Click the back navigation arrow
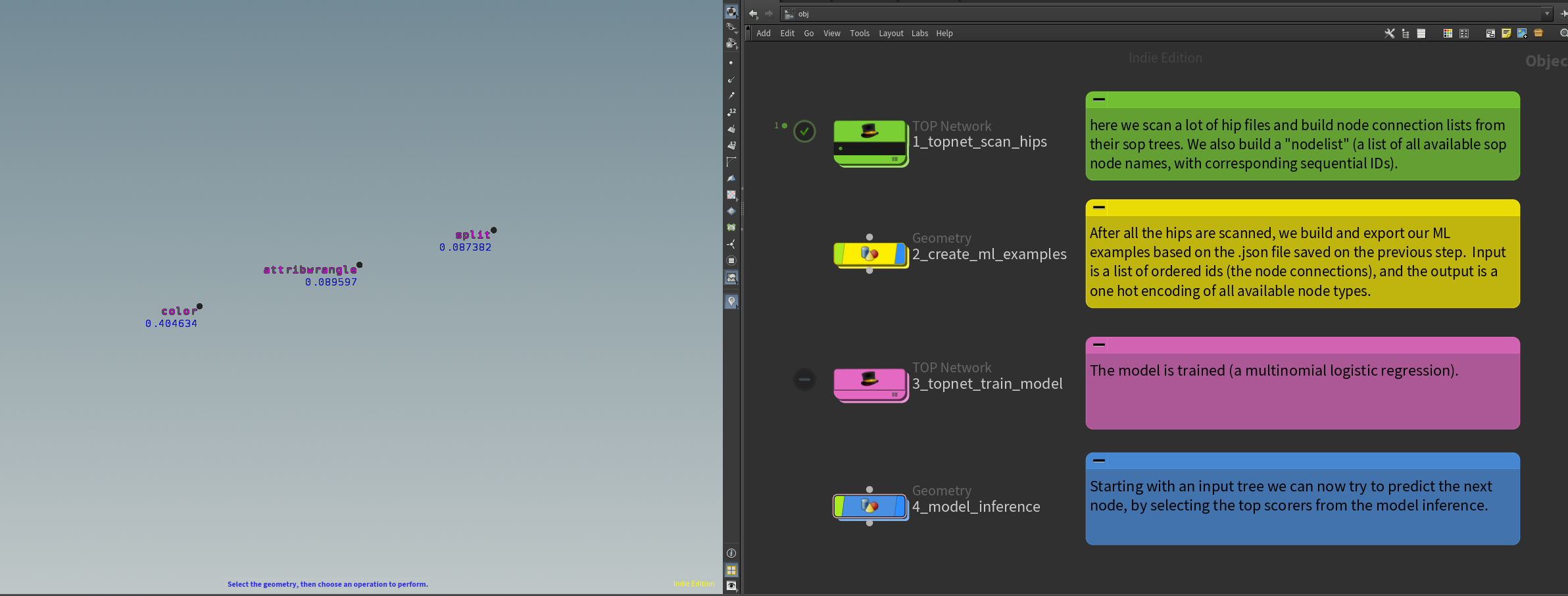 point(753,14)
